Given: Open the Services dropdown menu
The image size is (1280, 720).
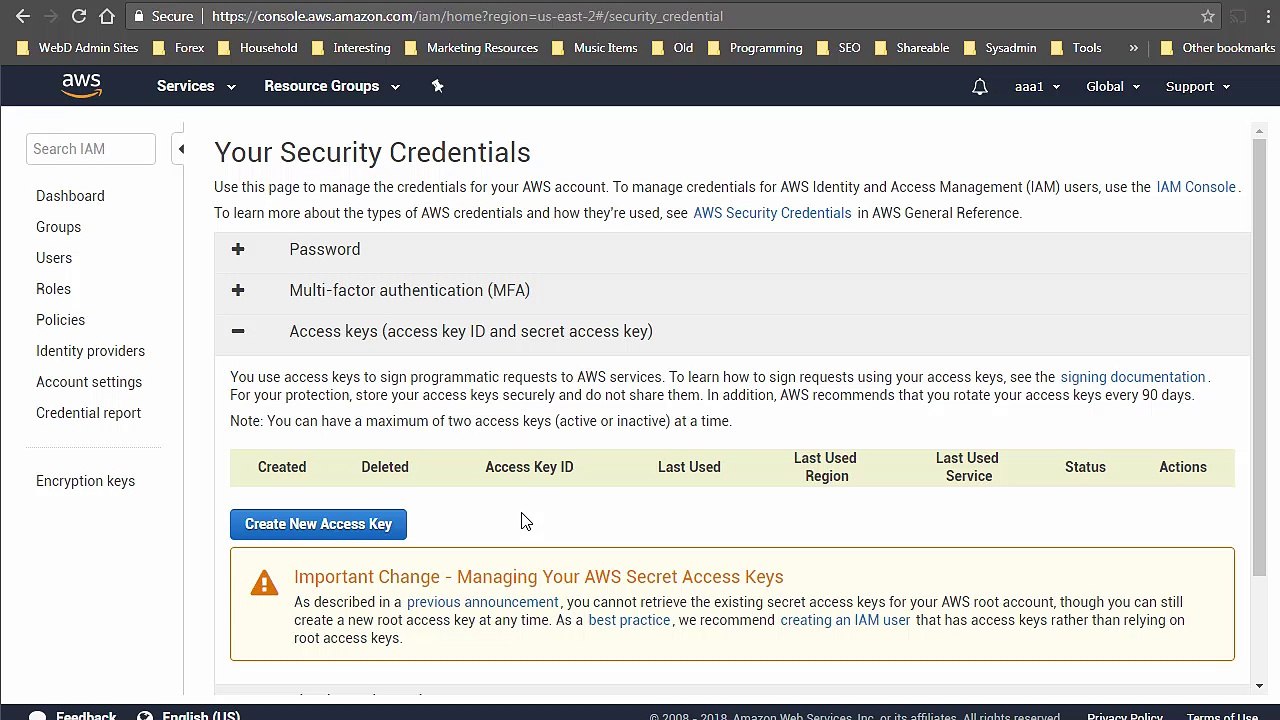Looking at the screenshot, I should click(196, 86).
